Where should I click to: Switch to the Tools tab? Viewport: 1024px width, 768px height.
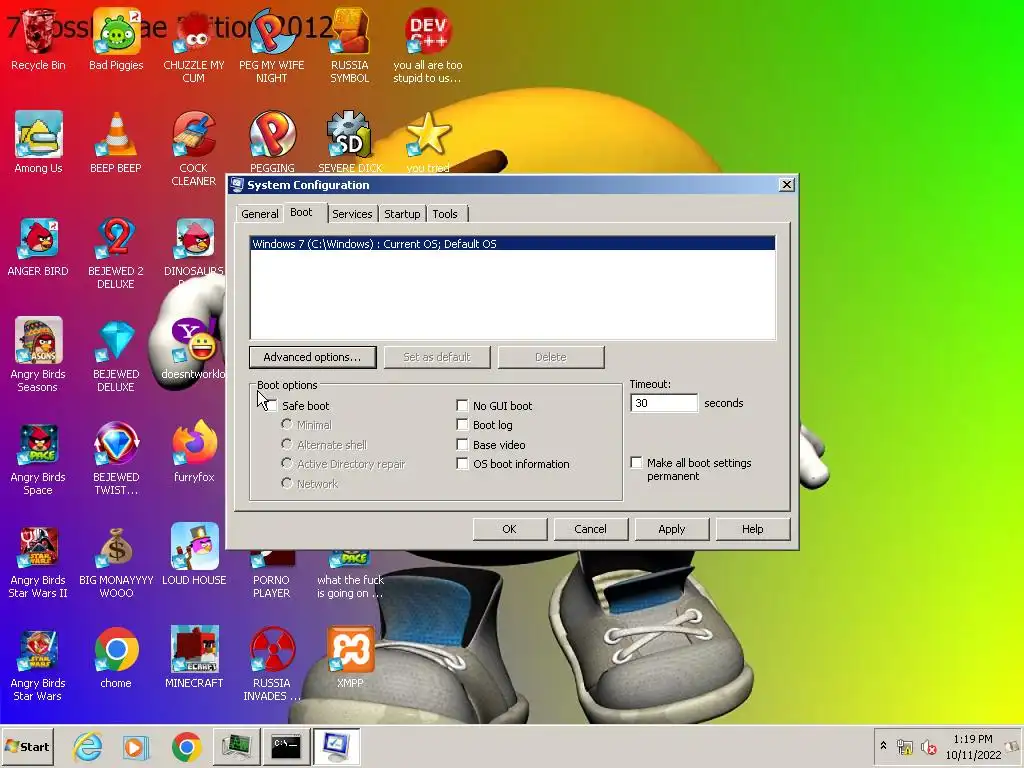tap(445, 214)
